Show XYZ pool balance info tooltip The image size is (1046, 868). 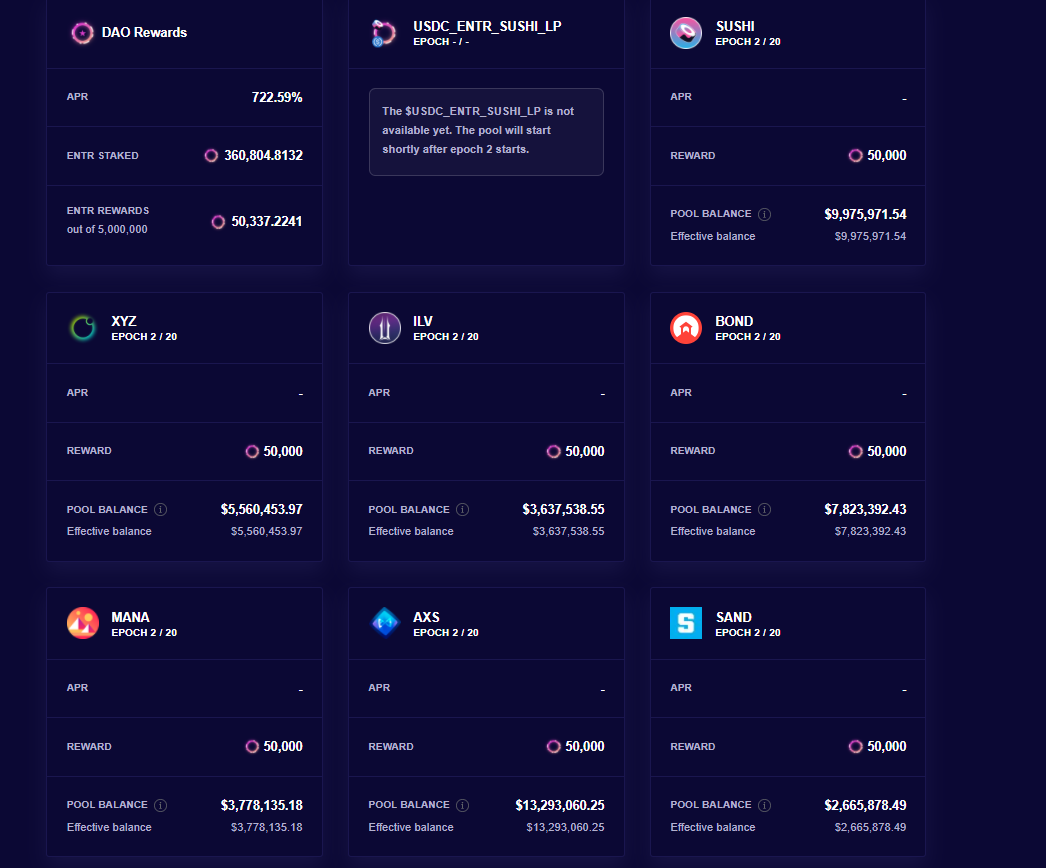(x=161, y=509)
